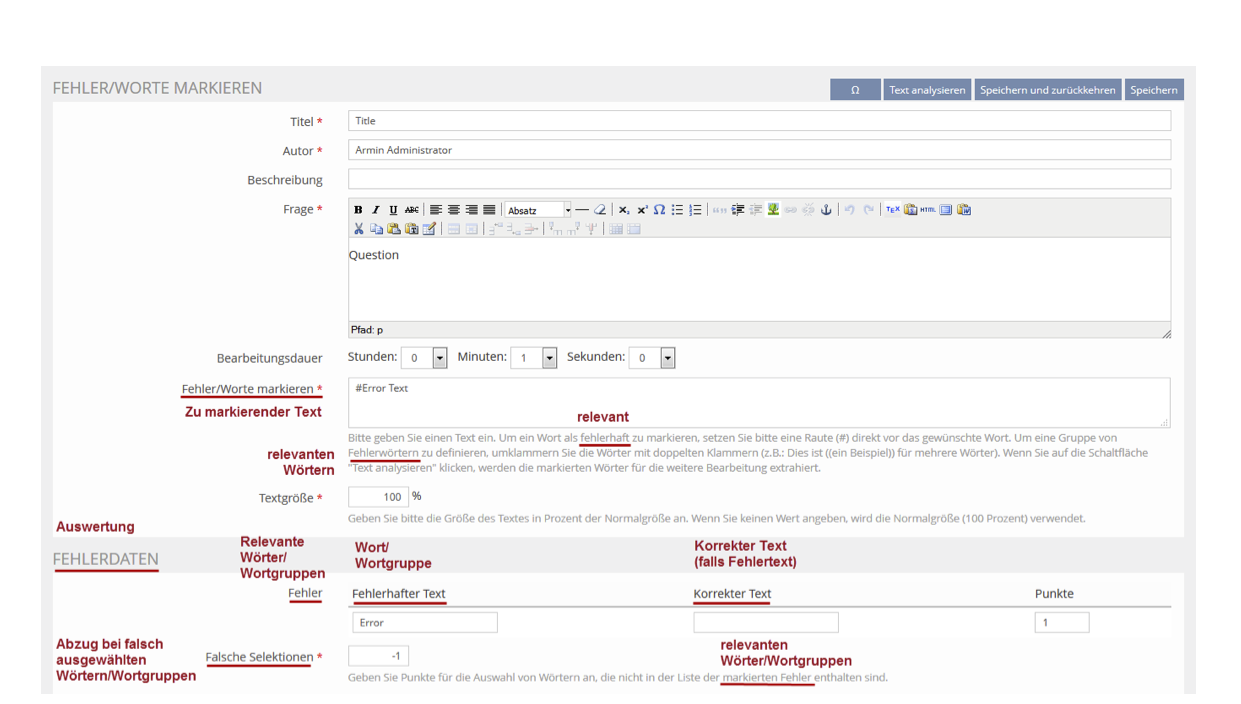Cut selection with the scissors icon
This screenshot has height=704, width=1241.
pyautogui.click(x=359, y=229)
